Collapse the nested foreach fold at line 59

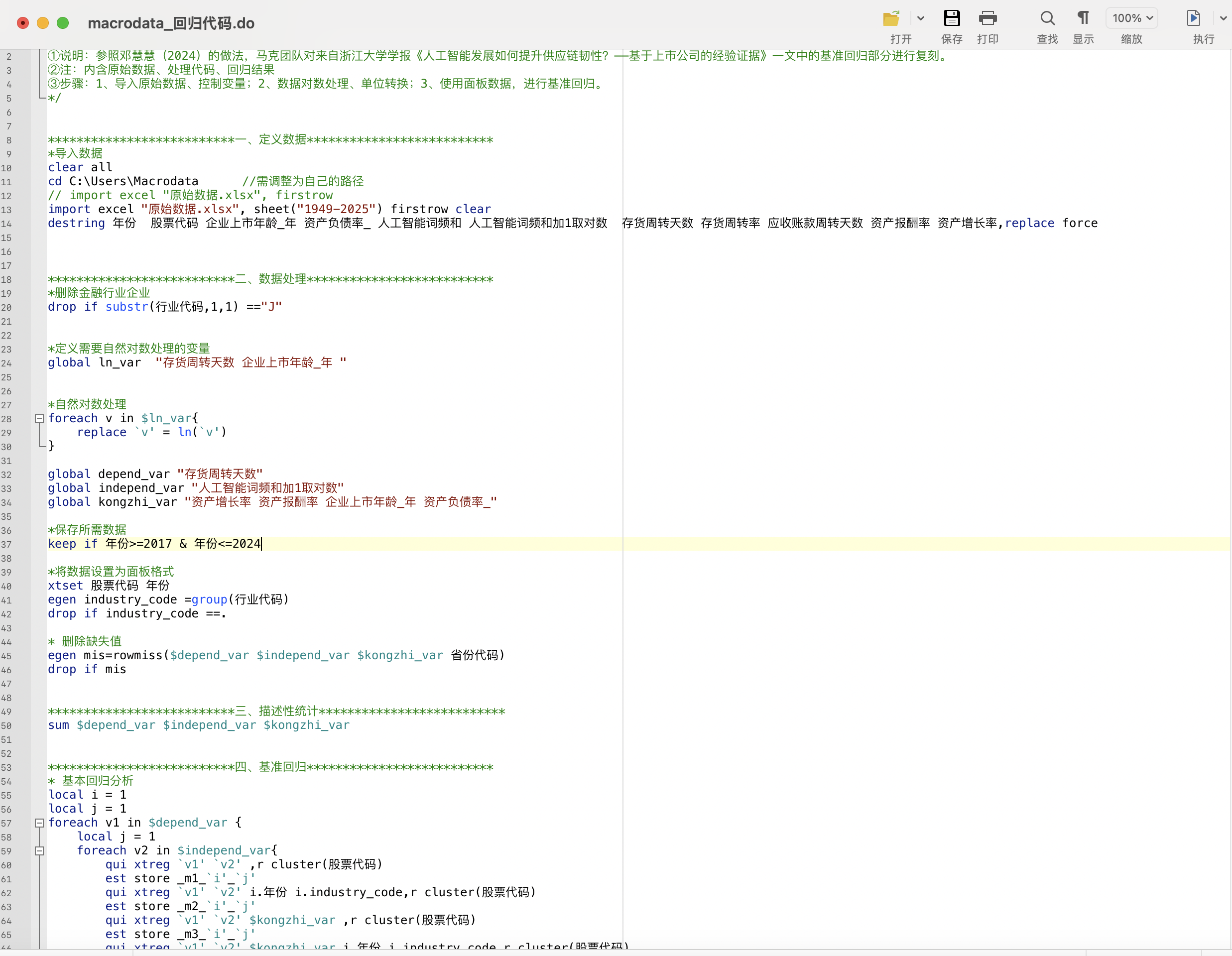(39, 850)
